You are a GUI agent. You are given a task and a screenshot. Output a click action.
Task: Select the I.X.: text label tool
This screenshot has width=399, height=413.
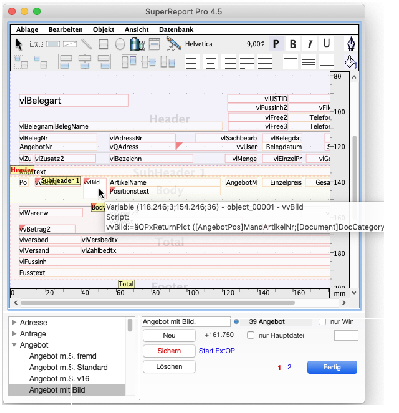click(36, 44)
